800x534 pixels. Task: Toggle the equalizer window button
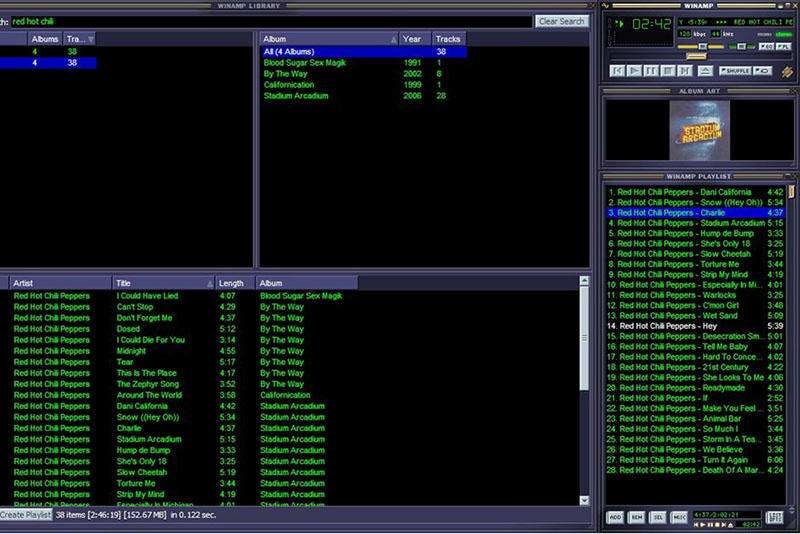click(x=766, y=46)
